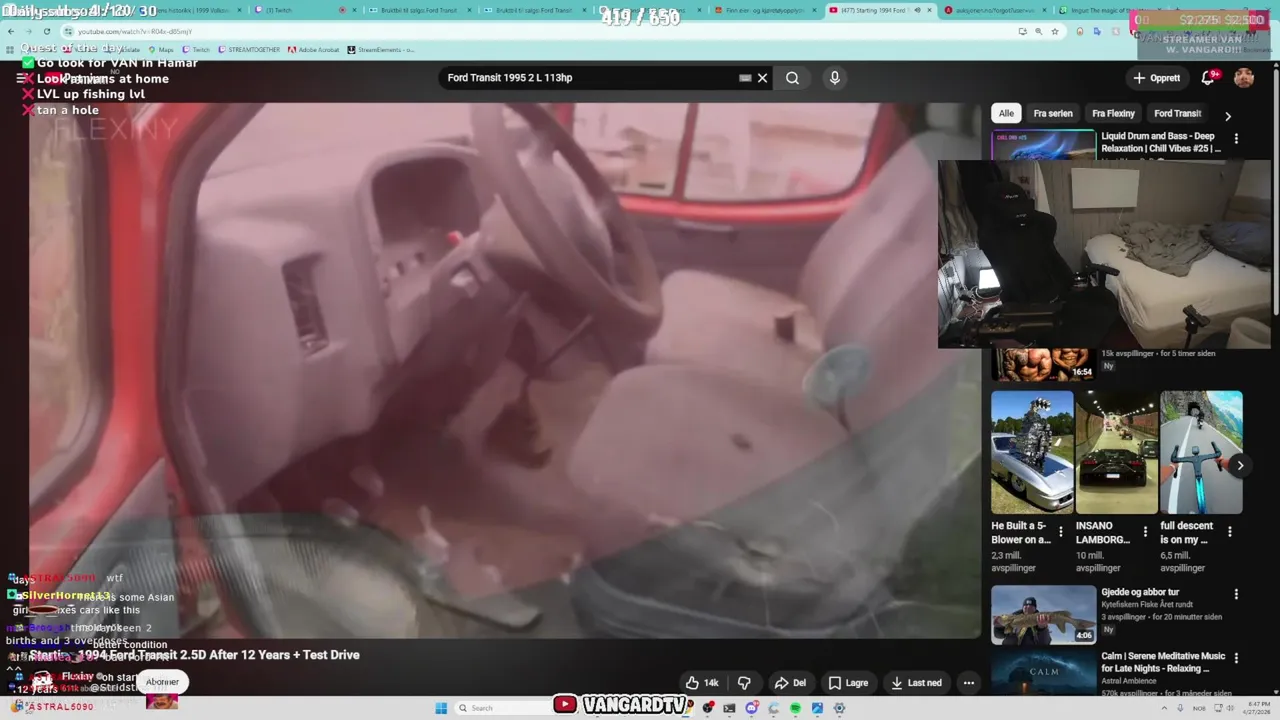The width and height of the screenshot is (1280, 720).
Task: Reload the page with browser refresh
Action: [x=46, y=31]
